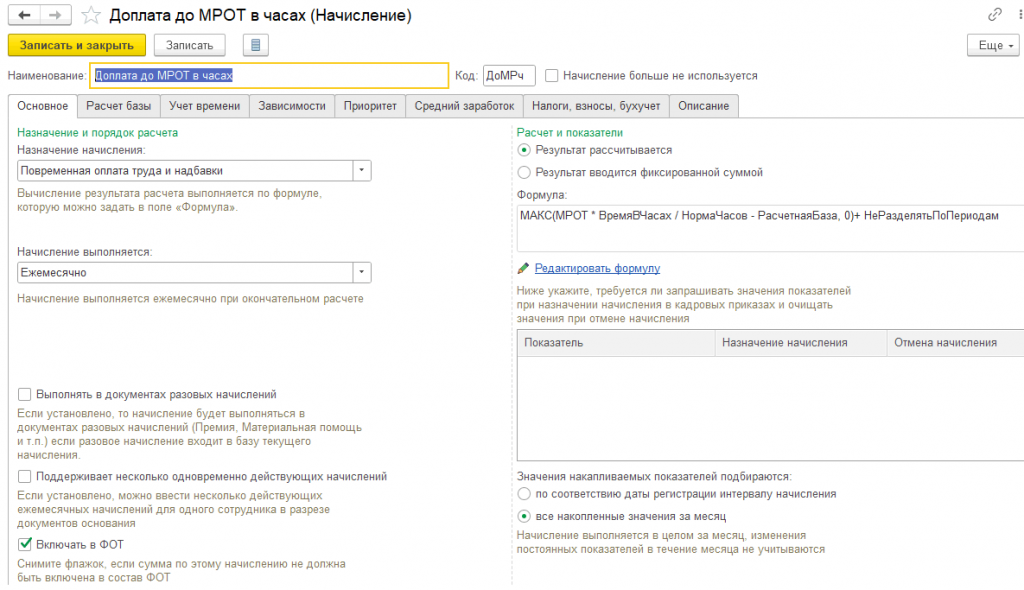This screenshot has width=1024, height=590.
Task: Add to favorites with the star icon
Action: point(91,15)
